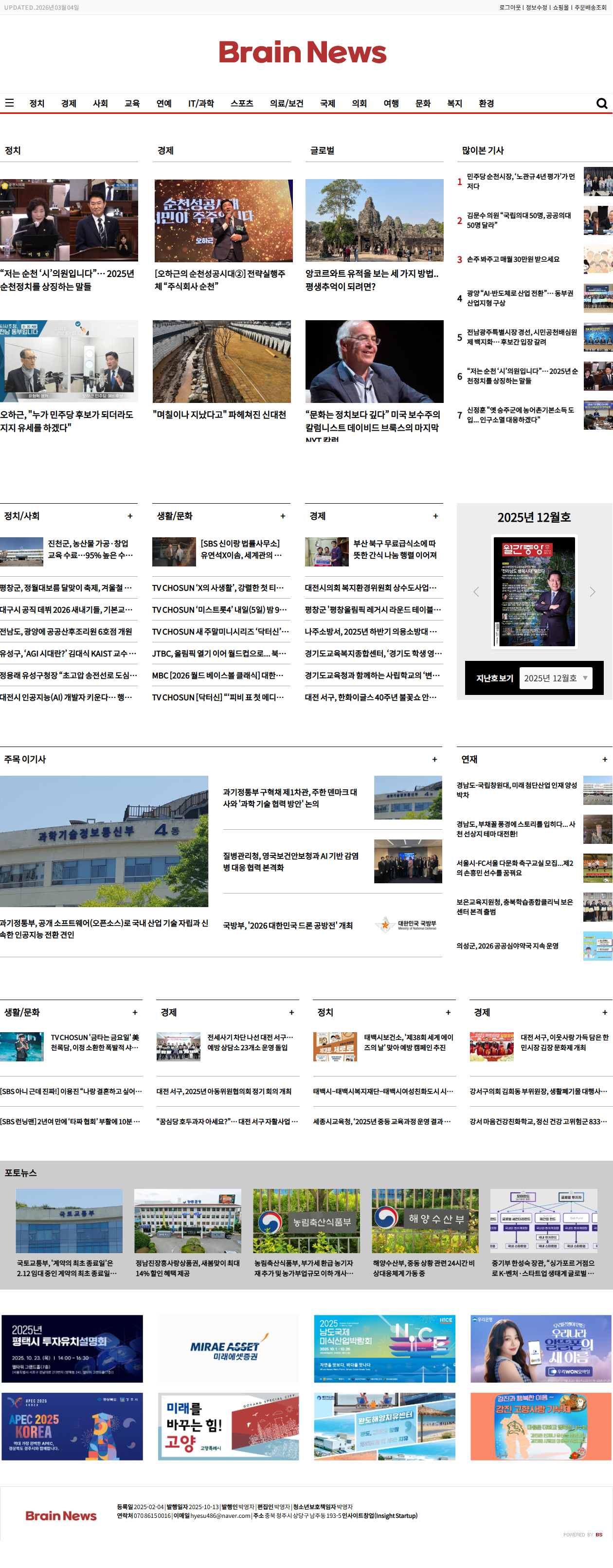613x1568 pixels.
Task: Open the 정보수정 link
Action: click(536, 7)
